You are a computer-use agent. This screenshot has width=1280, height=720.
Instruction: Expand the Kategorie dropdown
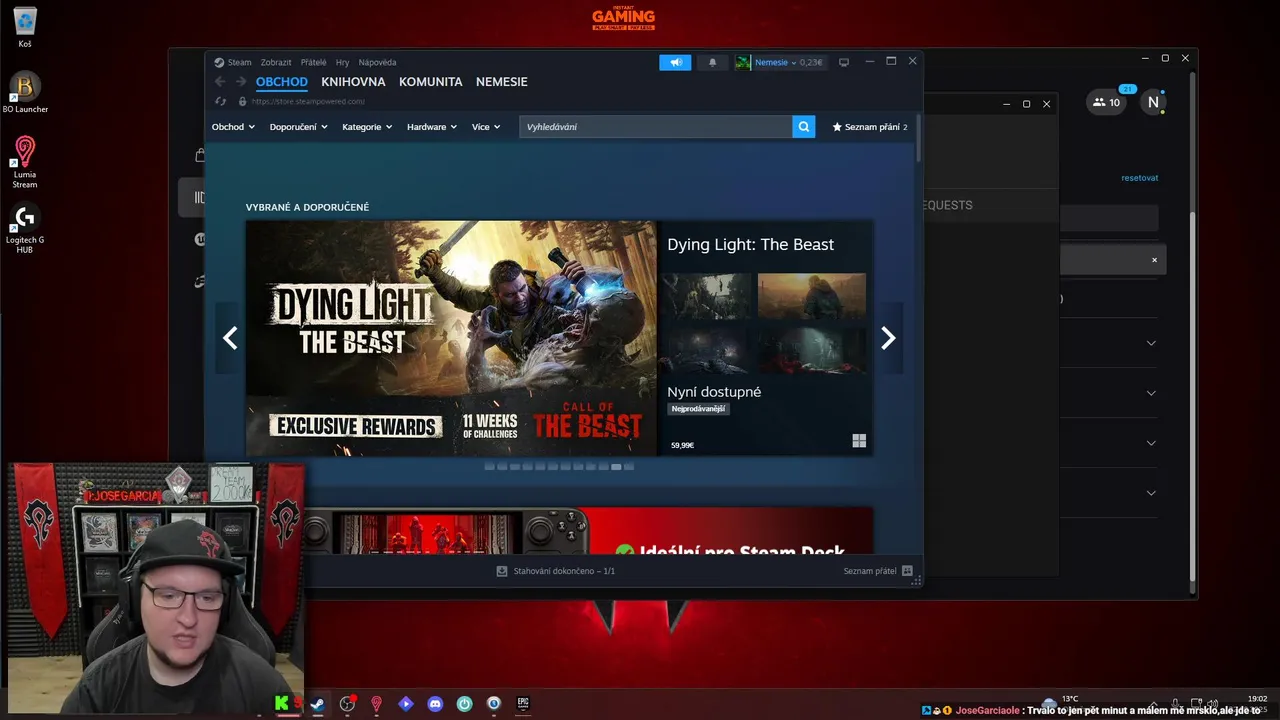coord(367,127)
